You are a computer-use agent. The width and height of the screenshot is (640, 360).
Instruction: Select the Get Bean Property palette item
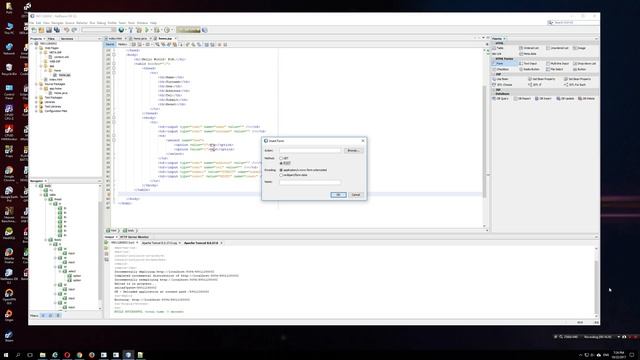coord(543,79)
